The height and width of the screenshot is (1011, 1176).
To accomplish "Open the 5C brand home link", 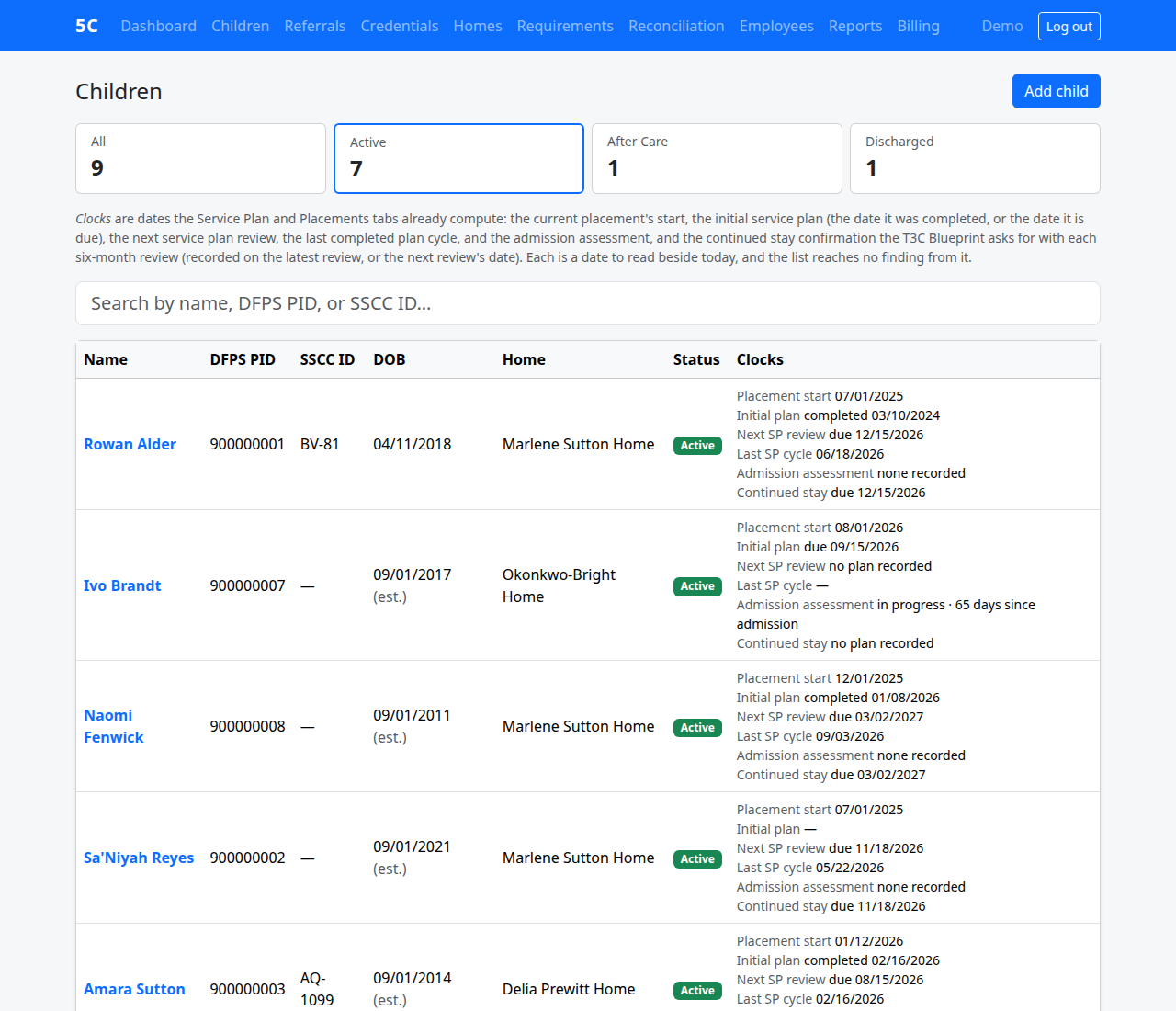I will pos(86,26).
